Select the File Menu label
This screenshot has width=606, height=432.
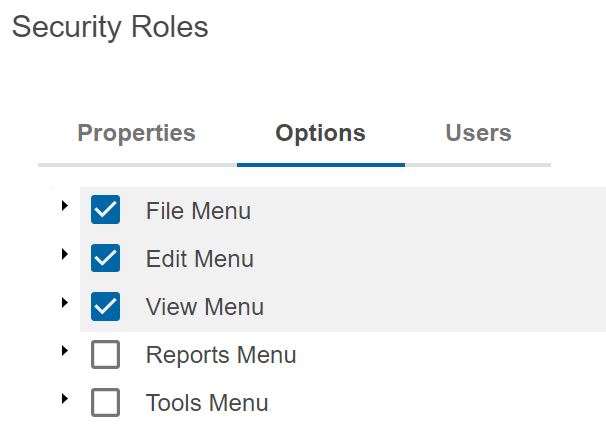pyautogui.click(x=198, y=211)
